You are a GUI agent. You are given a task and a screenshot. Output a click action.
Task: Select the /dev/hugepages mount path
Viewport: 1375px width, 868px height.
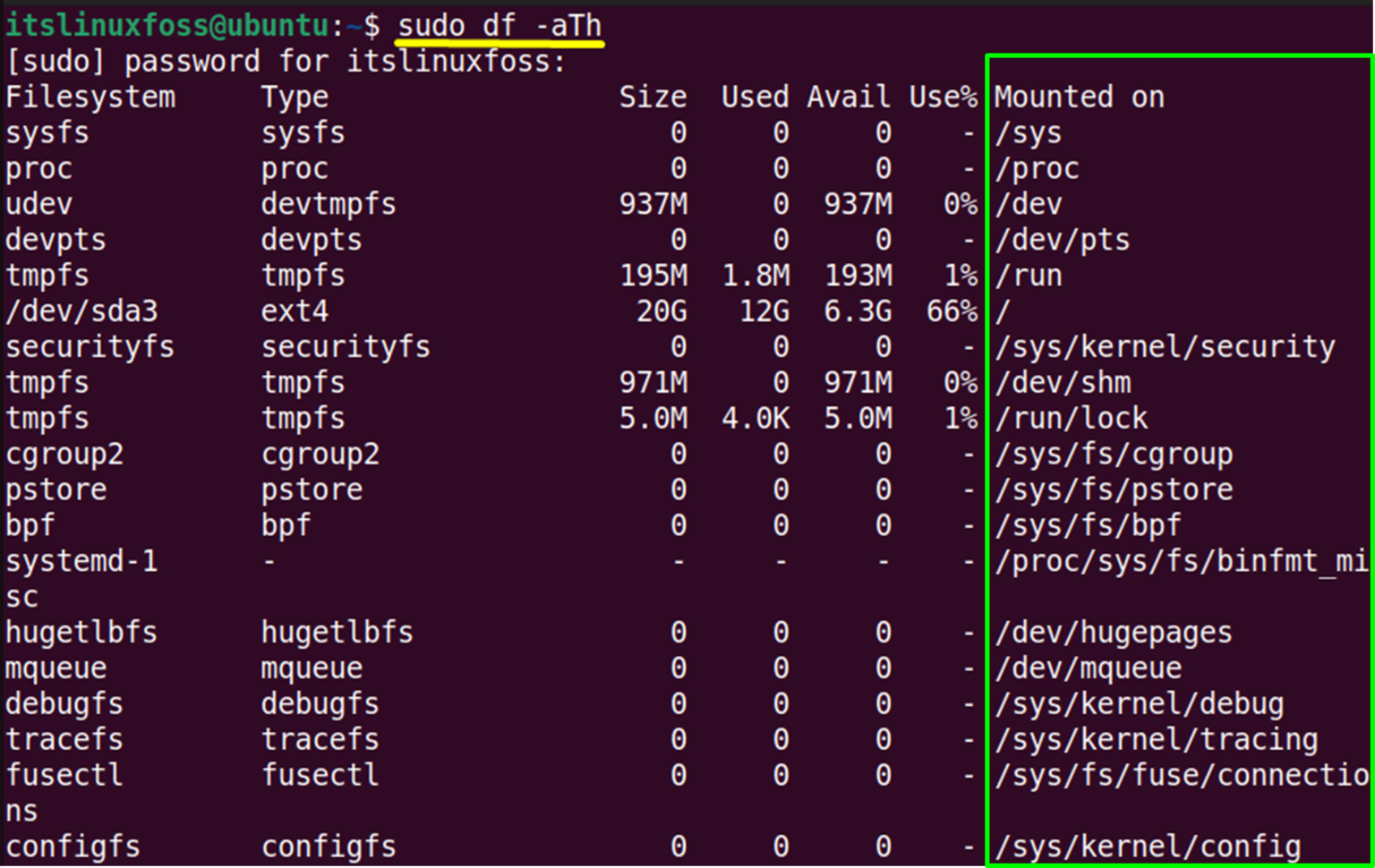tap(1113, 632)
